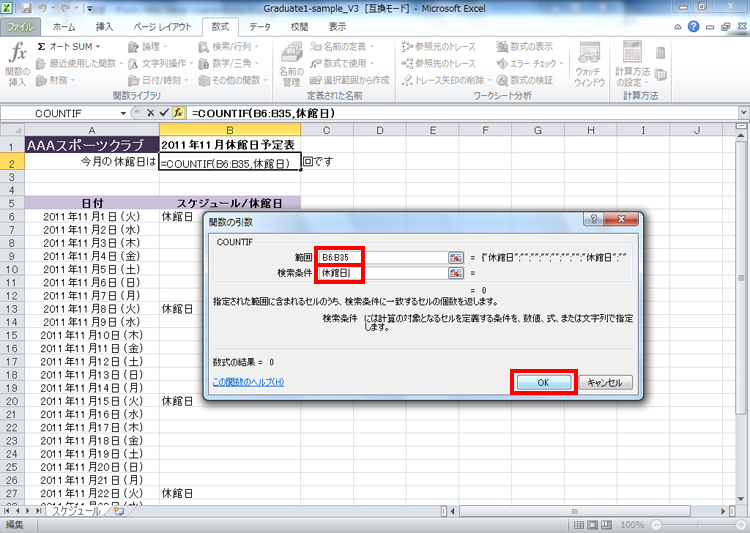Click the Select All corner button

[x=12, y=130]
